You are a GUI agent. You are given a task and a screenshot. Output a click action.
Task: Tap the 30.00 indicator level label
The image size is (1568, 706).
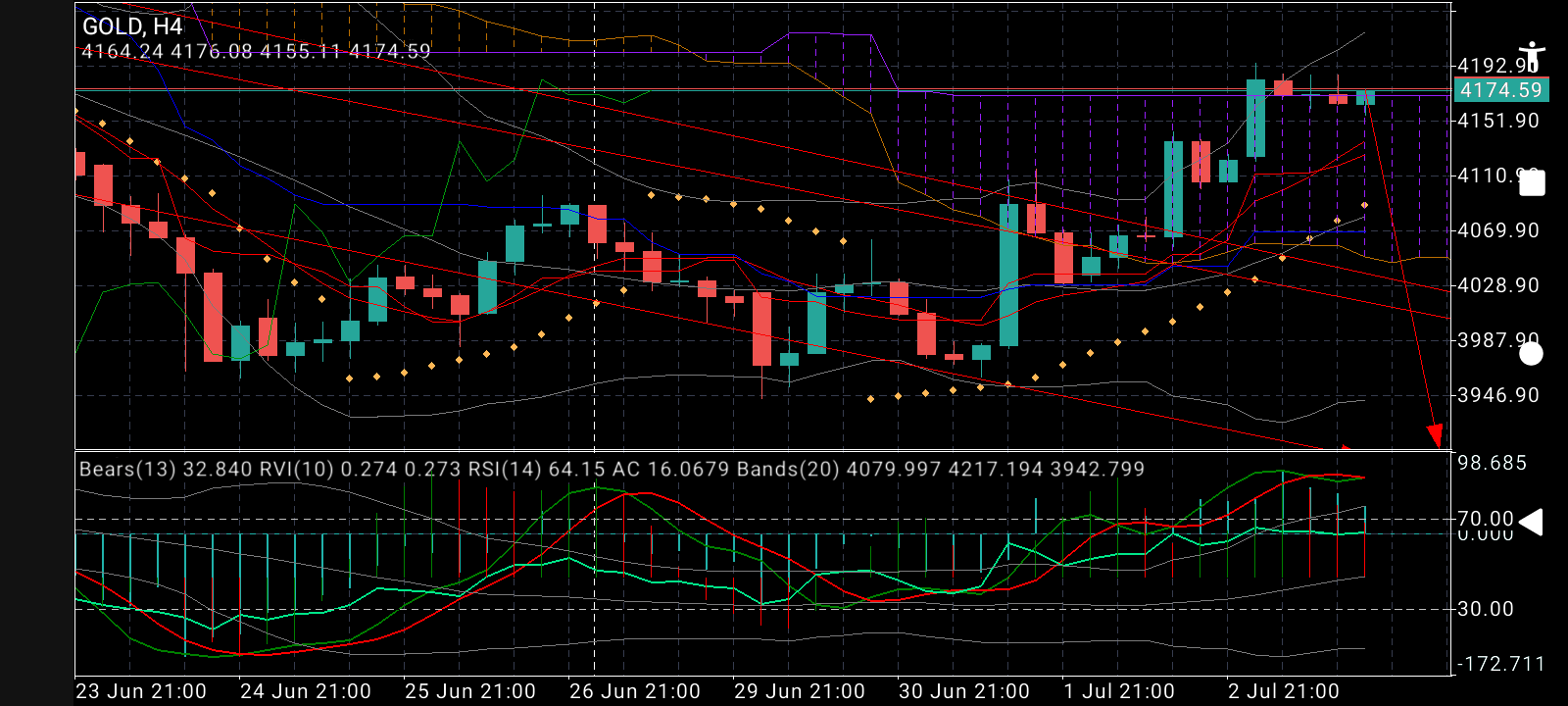click(x=1486, y=609)
